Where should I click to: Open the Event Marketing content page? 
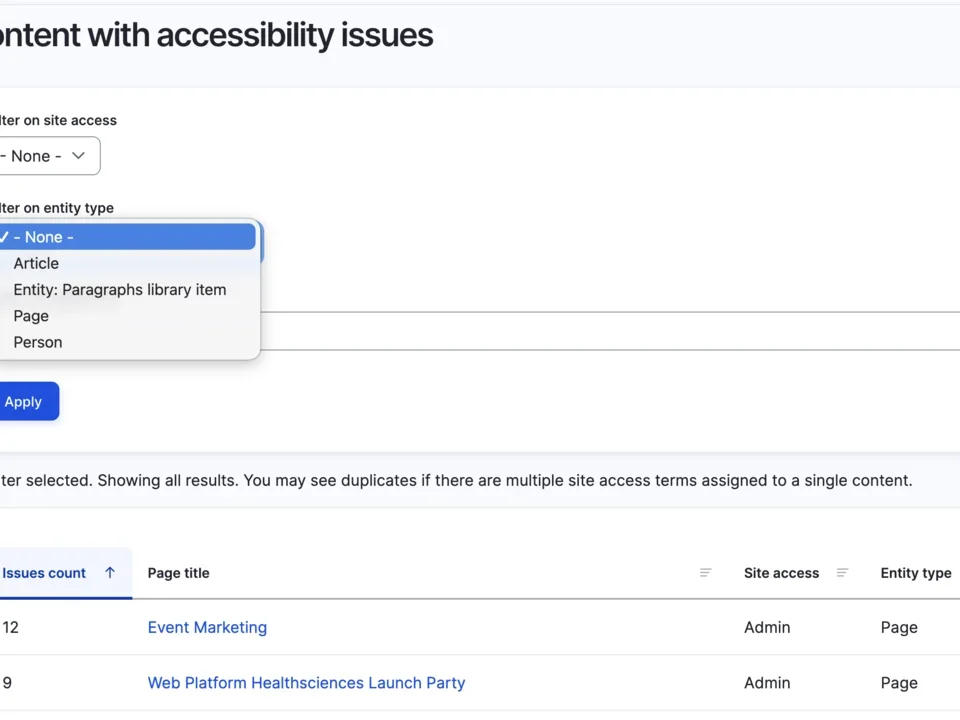tap(207, 627)
